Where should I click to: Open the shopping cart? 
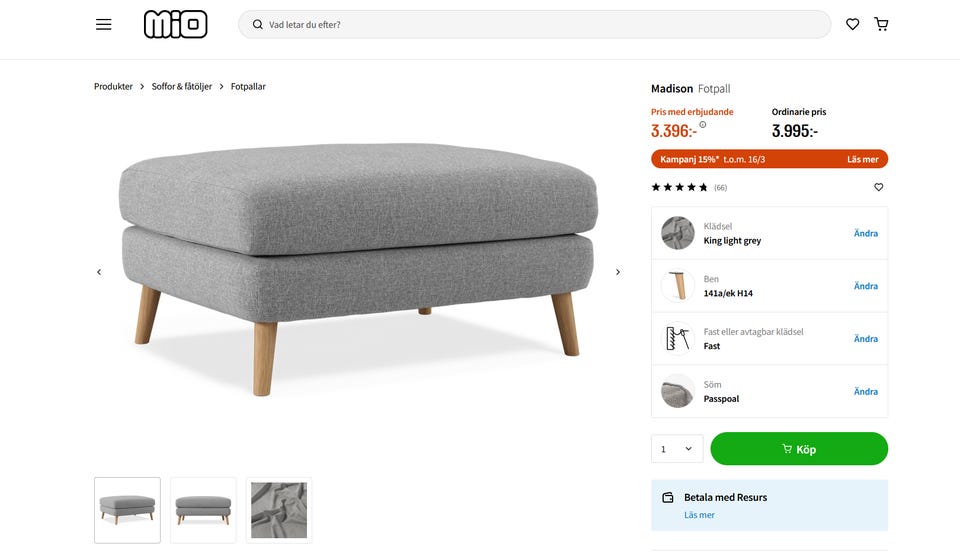coord(881,24)
